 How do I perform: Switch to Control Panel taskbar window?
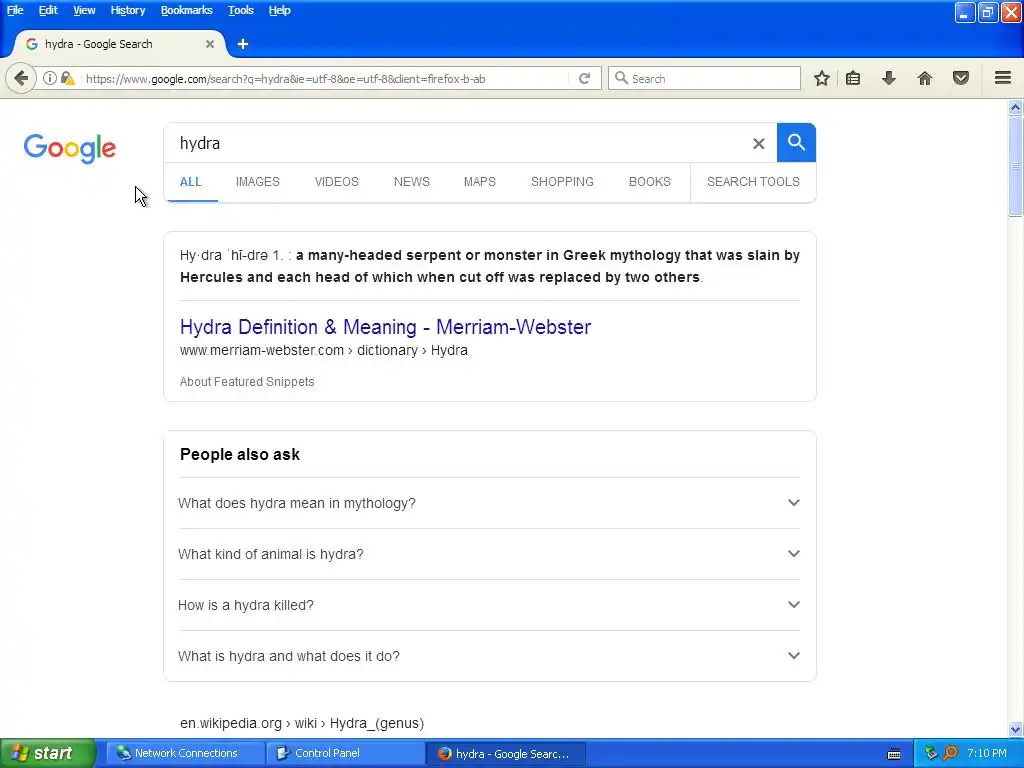[x=345, y=754]
